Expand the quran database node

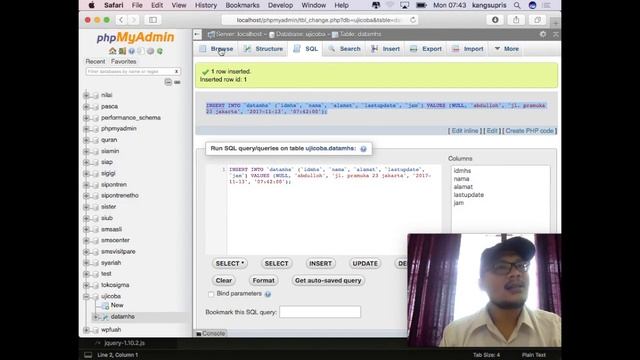click(x=86, y=140)
